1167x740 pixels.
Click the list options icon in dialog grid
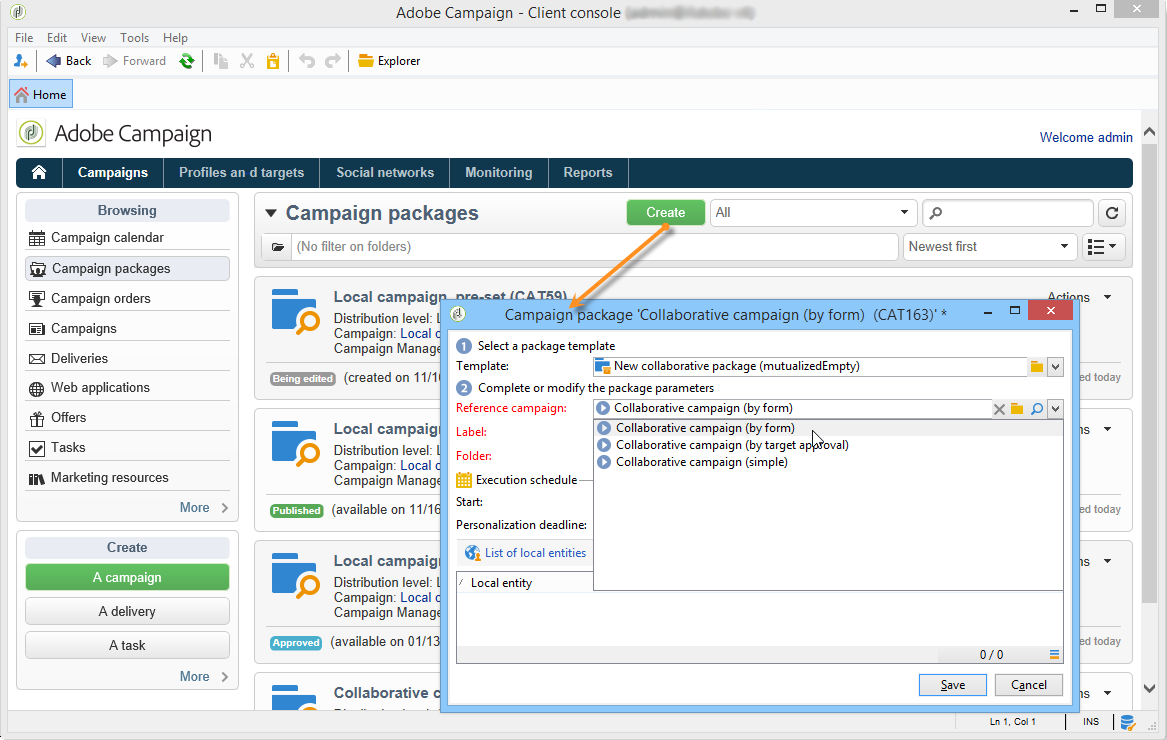click(x=1054, y=655)
